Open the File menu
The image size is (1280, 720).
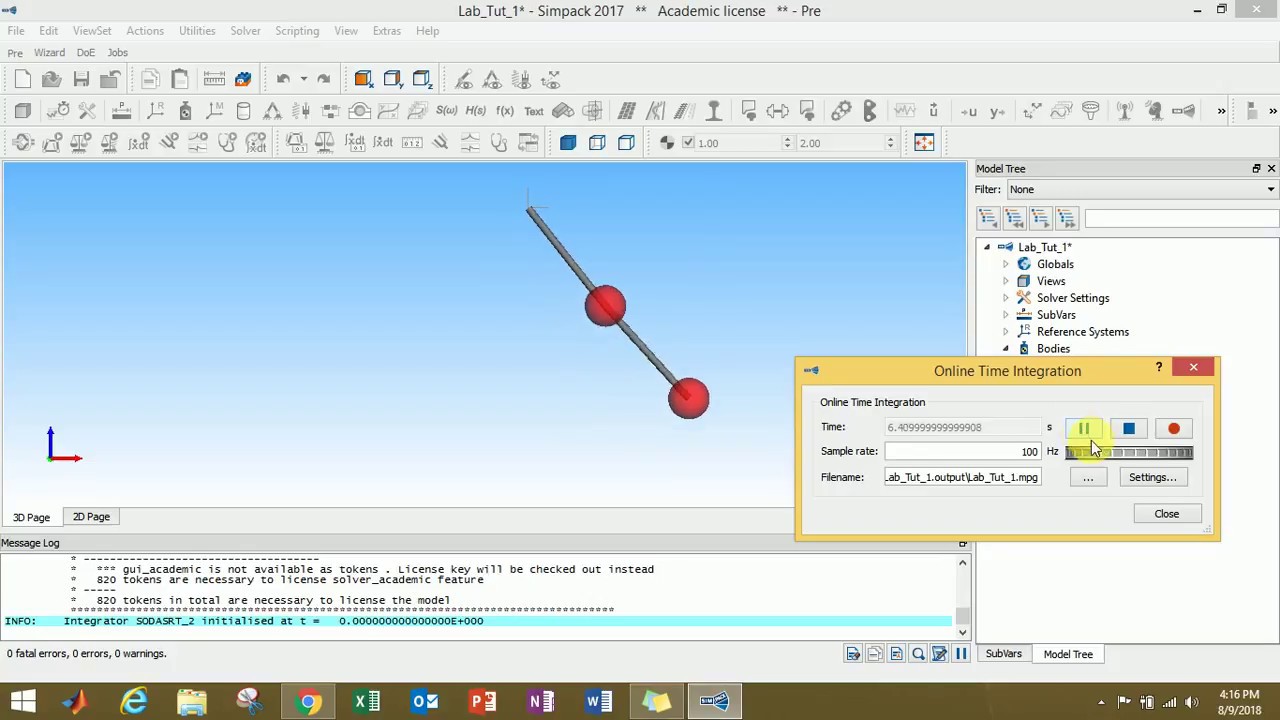pyautogui.click(x=16, y=31)
